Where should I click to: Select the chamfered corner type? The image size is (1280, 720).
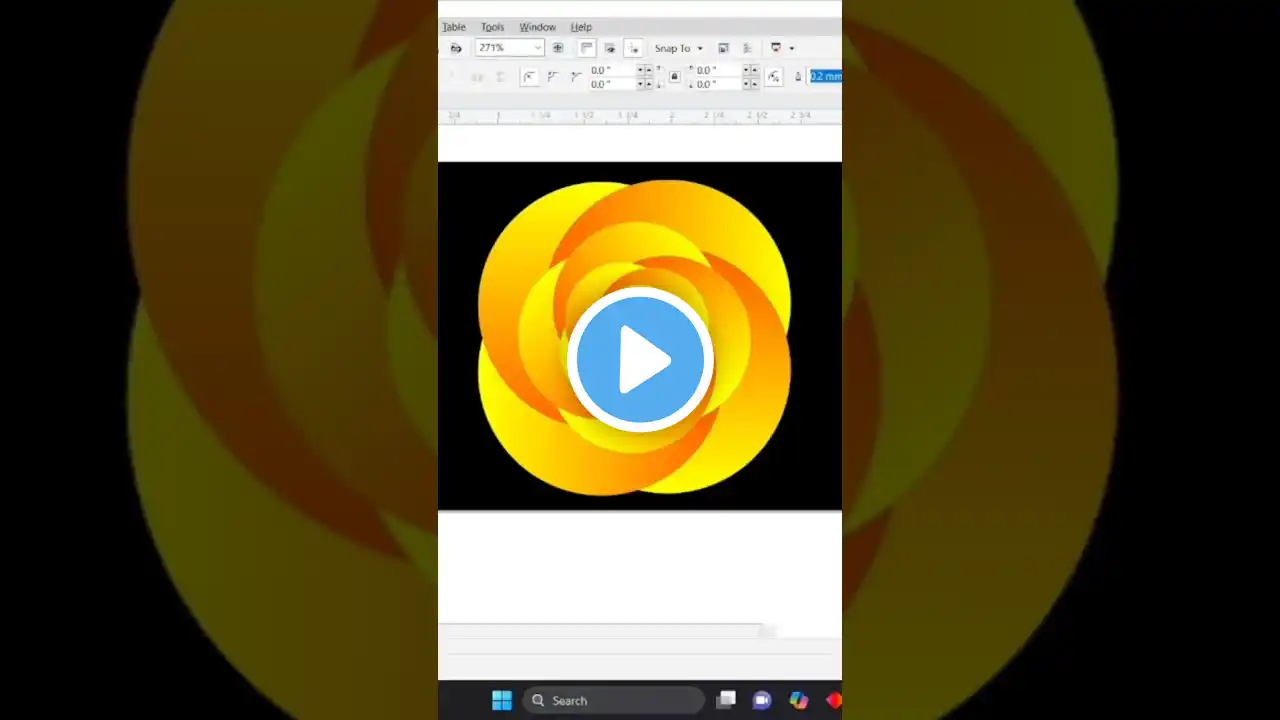pyautogui.click(x=576, y=77)
